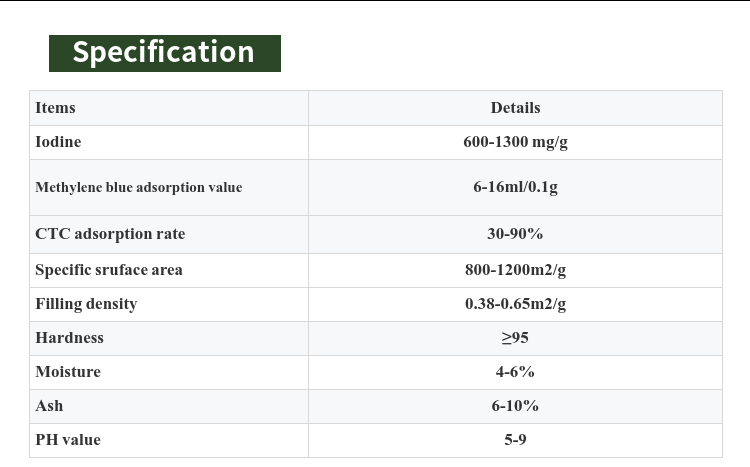Viewport: 750px width, 467px height.
Task: Click the Specification heading banner
Action: tap(165, 53)
